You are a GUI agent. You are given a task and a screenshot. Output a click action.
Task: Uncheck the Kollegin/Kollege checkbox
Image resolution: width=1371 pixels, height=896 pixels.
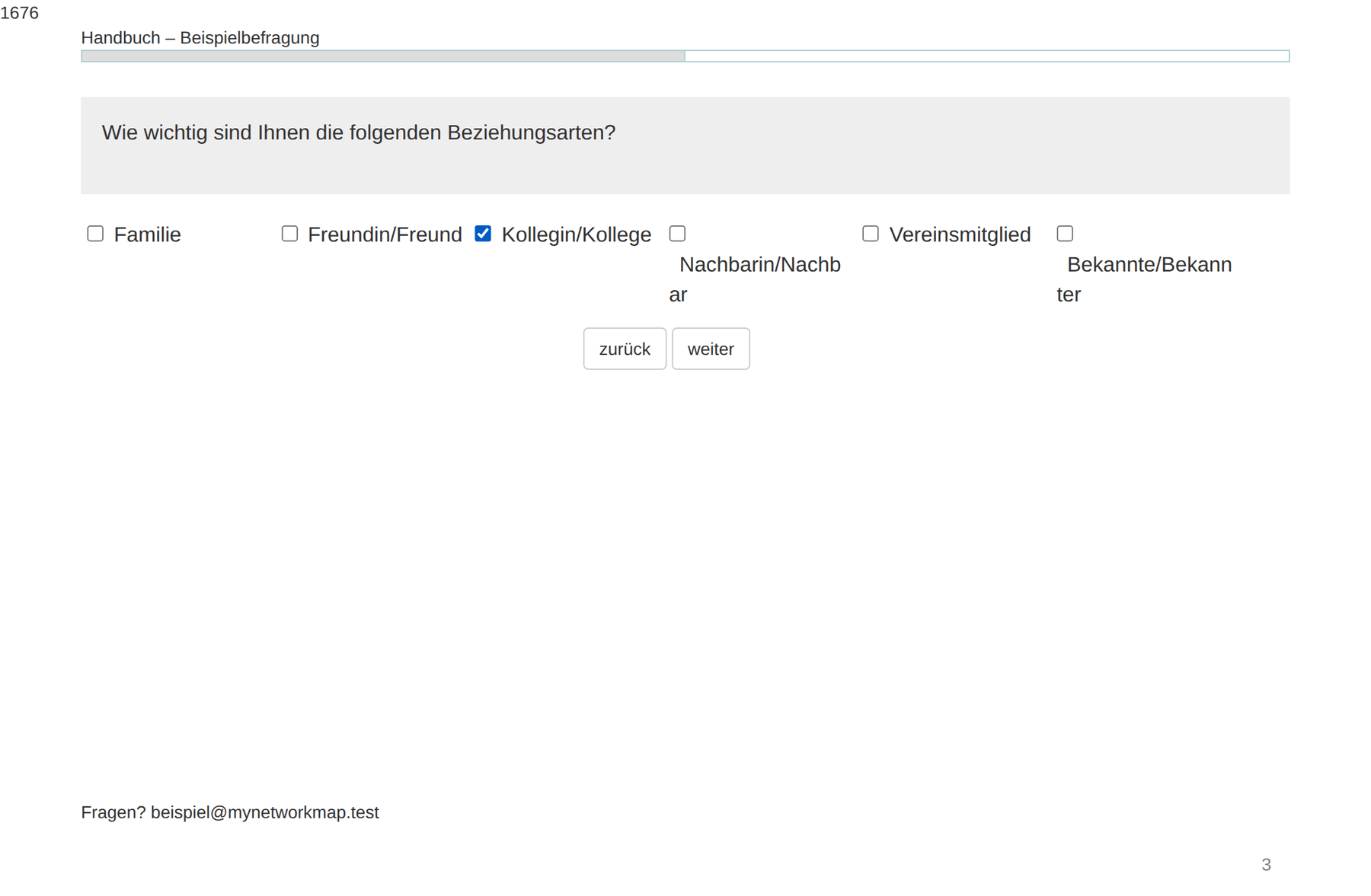coord(483,234)
